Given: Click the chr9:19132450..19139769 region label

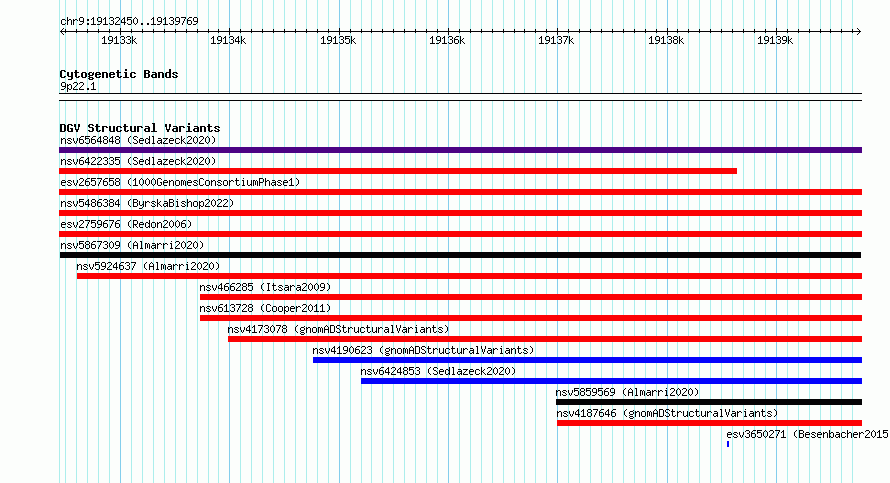Looking at the screenshot, I should click(x=129, y=22).
